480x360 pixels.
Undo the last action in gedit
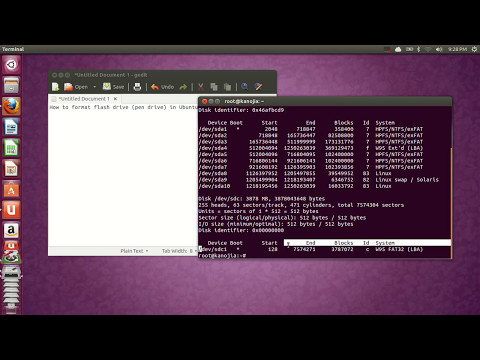point(162,87)
